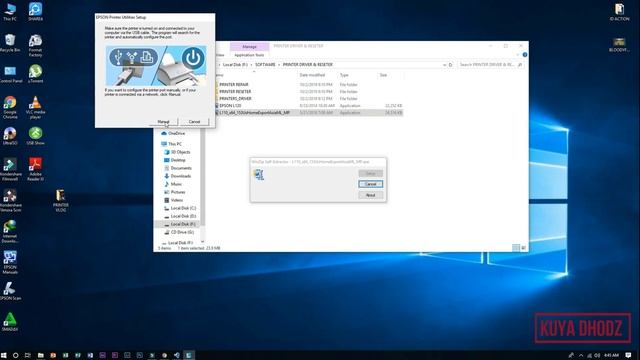Viewport: 640px width, 360px height.
Task: Open Google Chrome desktop icon
Action: pos(10,107)
